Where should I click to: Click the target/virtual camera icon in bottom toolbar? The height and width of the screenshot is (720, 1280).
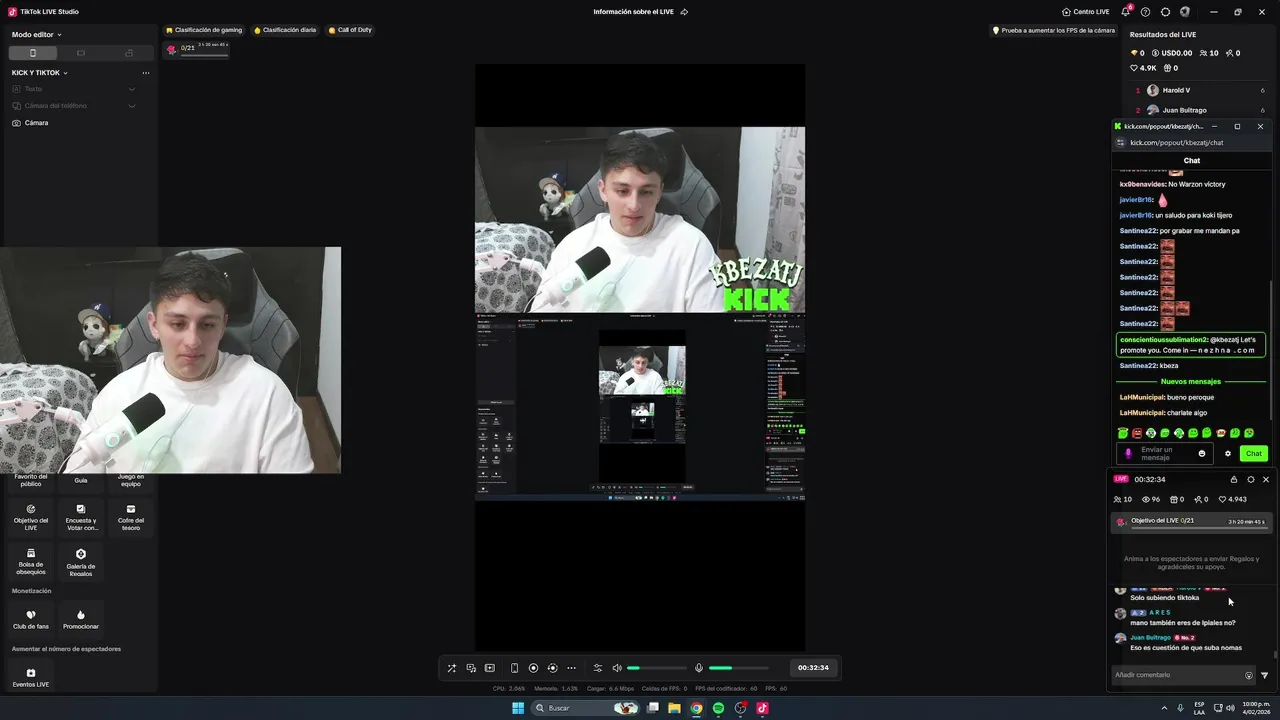552,668
